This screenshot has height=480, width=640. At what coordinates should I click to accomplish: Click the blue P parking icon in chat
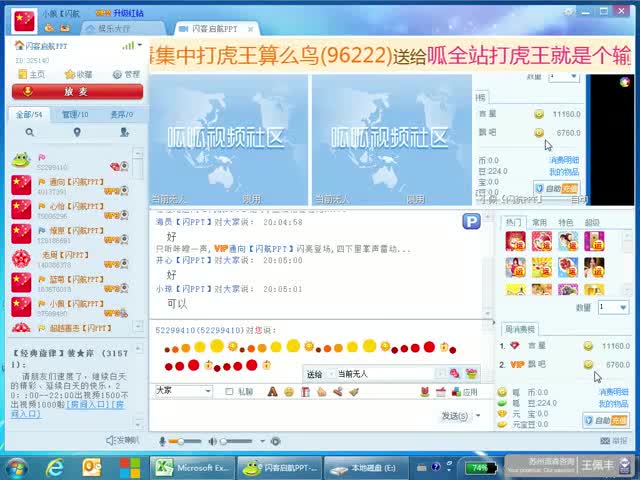point(471,221)
